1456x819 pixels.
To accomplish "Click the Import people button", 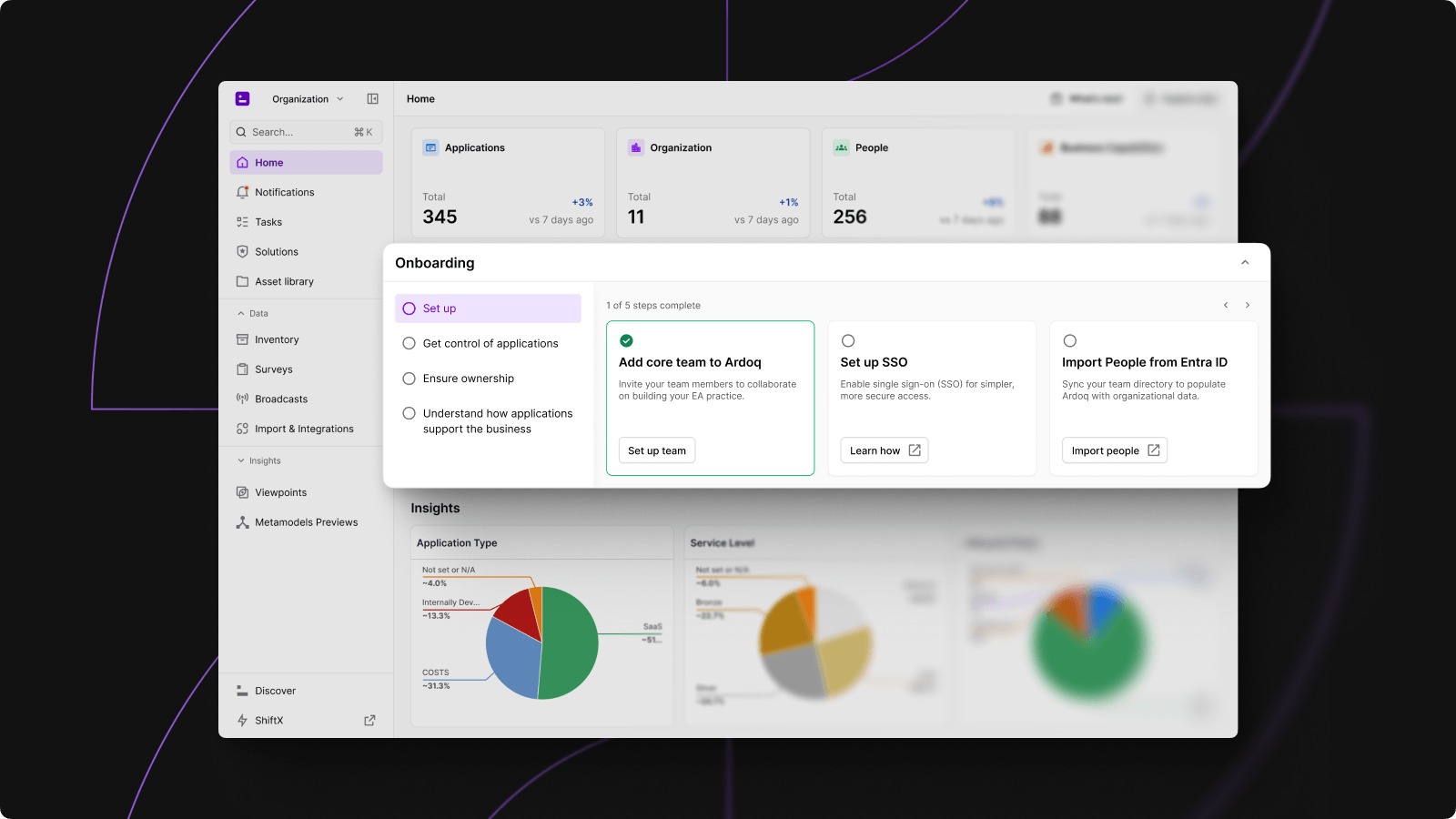I will tap(1114, 451).
